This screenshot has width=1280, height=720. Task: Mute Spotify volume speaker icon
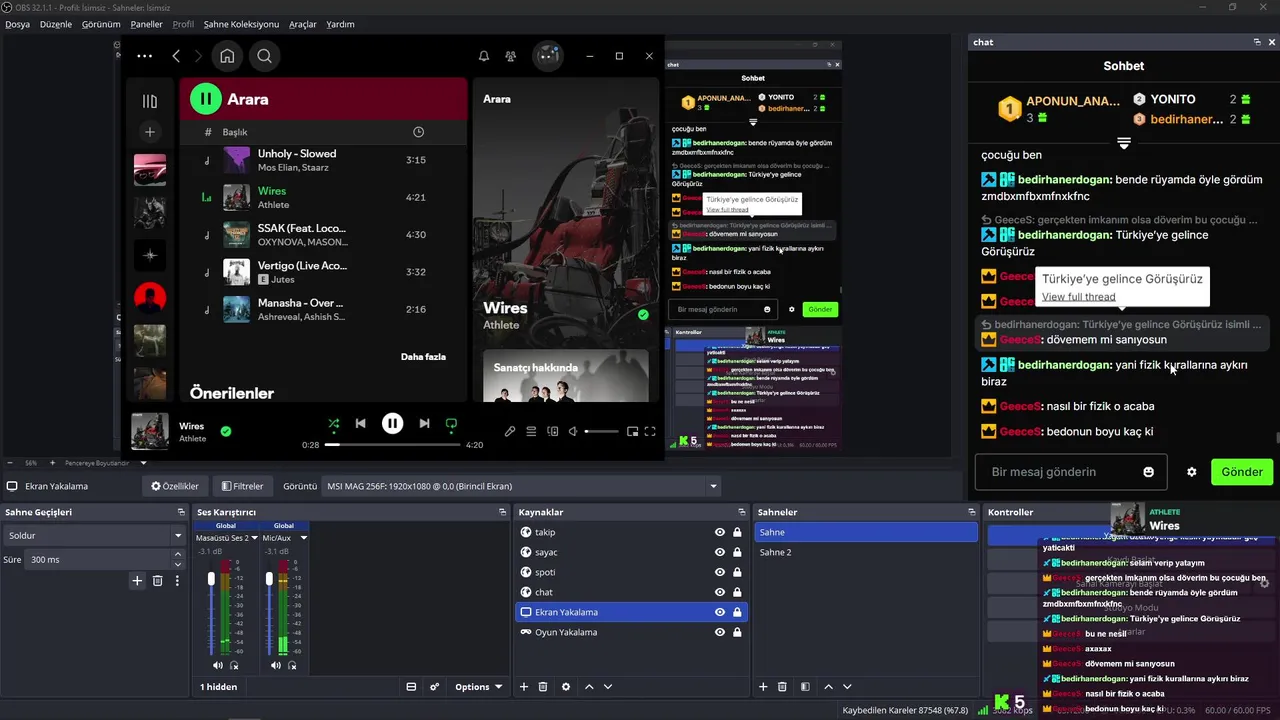tap(573, 431)
